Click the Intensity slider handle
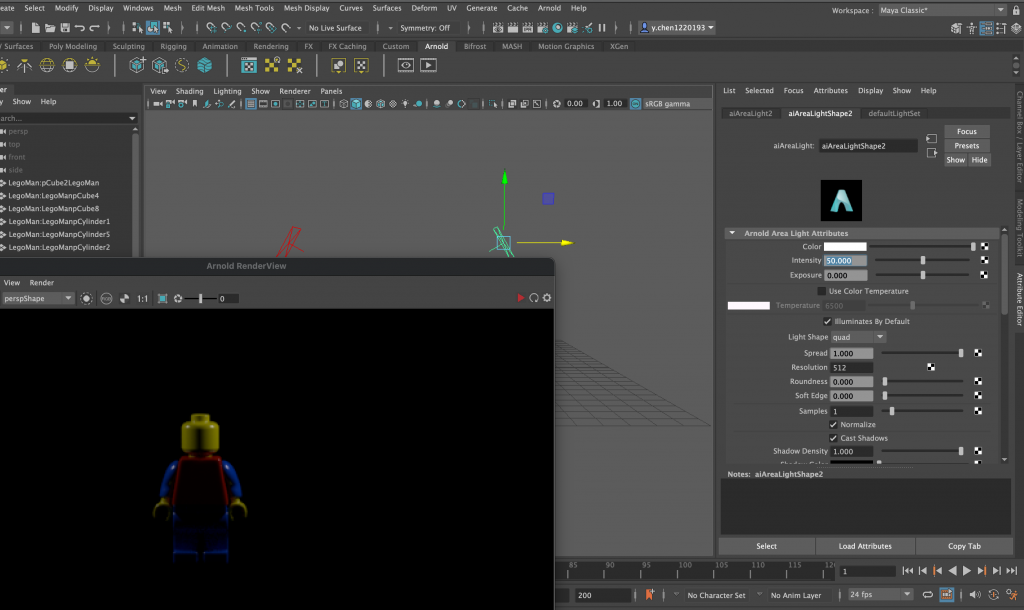1024x610 pixels. point(923,261)
